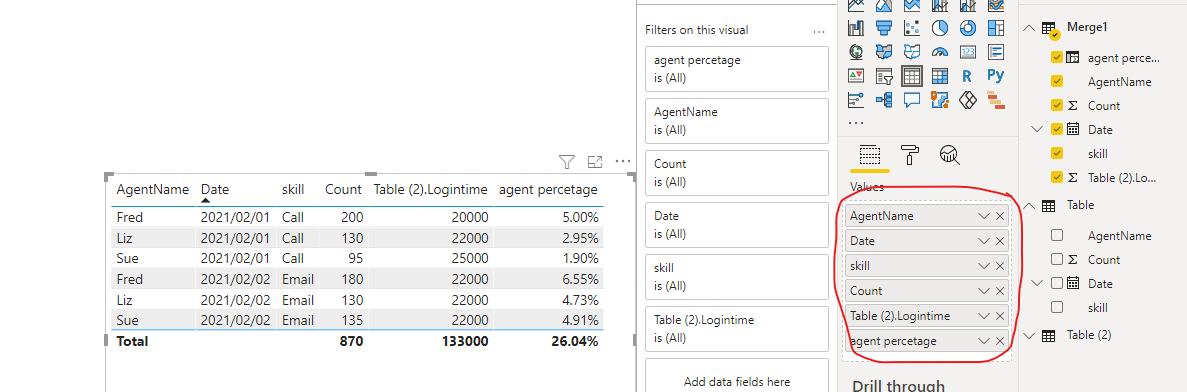Select the Donut chart visualization icon
Viewport: 1187px width, 392px height.
[x=967, y=28]
